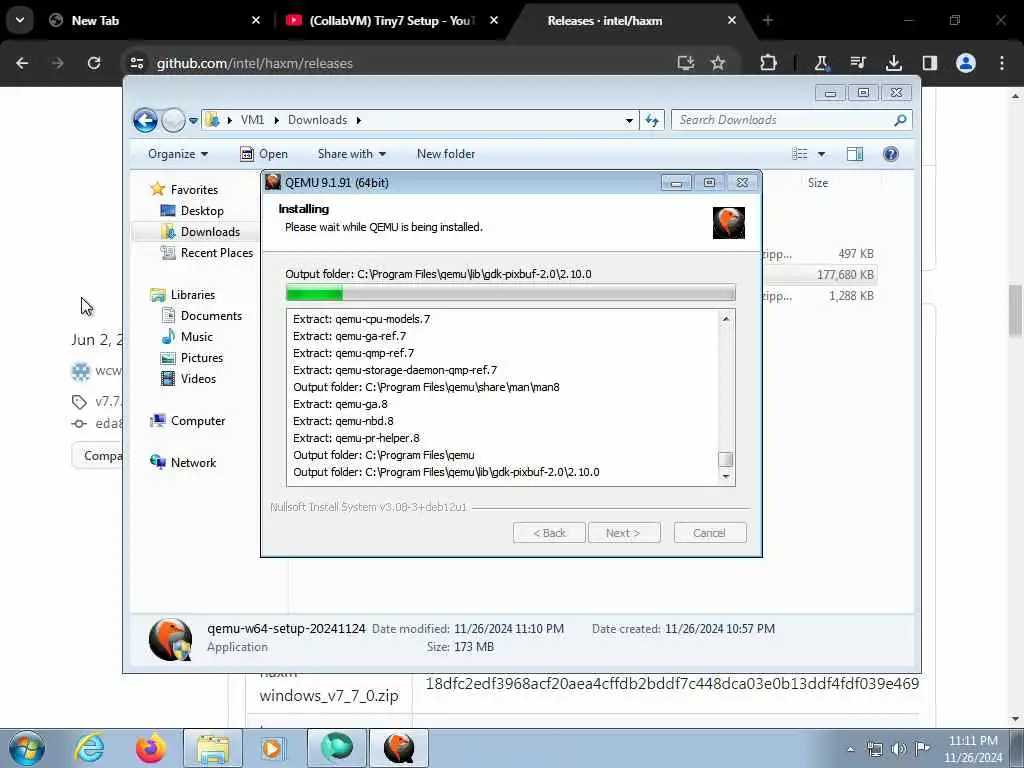Change view with Explorer views icon
Image resolution: width=1024 pixels, height=768 pixels.
800,154
